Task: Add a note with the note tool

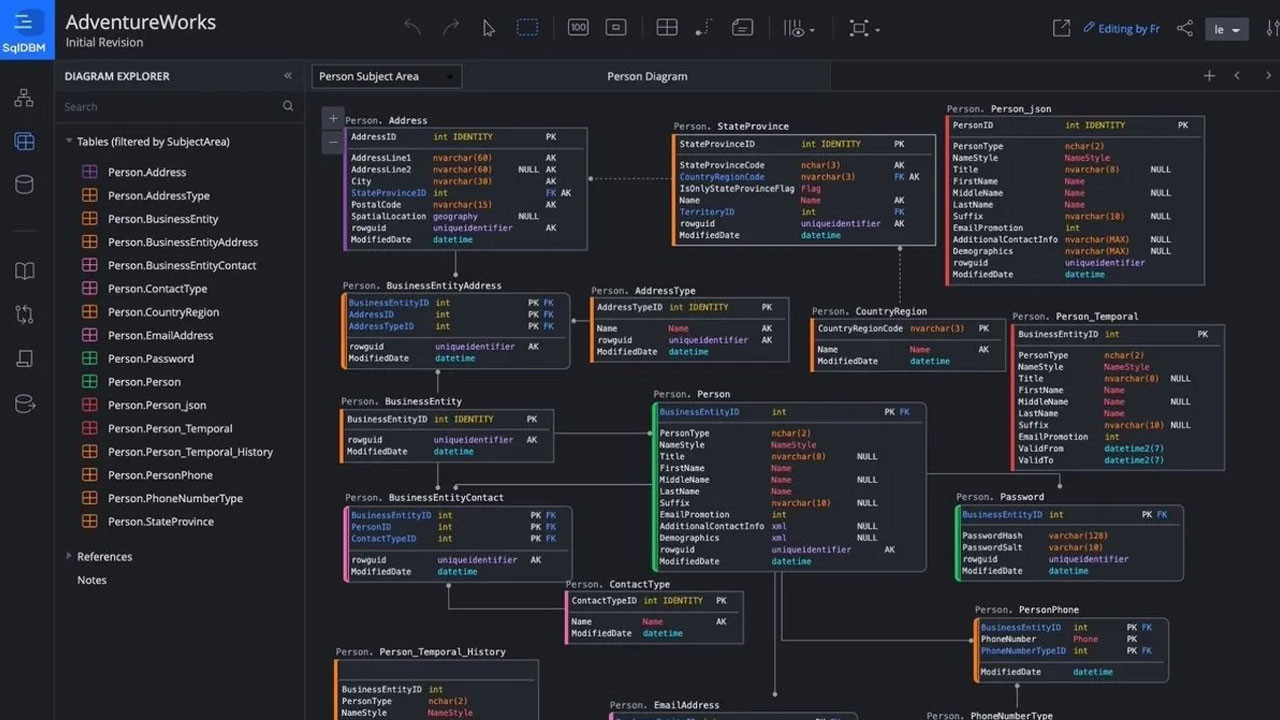Action: point(742,28)
